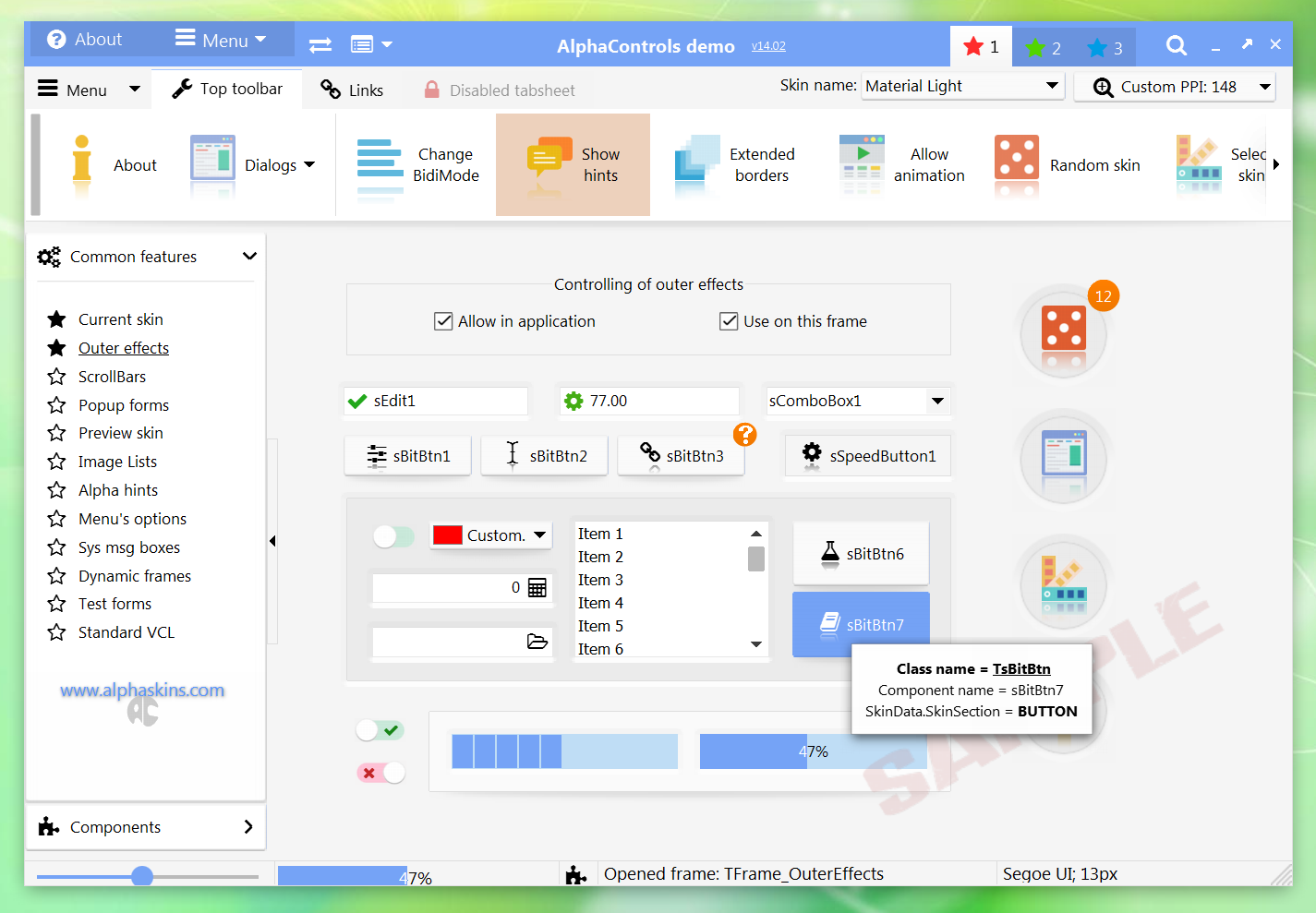1316x913 pixels.
Task: Expand the Components section
Action: tap(248, 827)
